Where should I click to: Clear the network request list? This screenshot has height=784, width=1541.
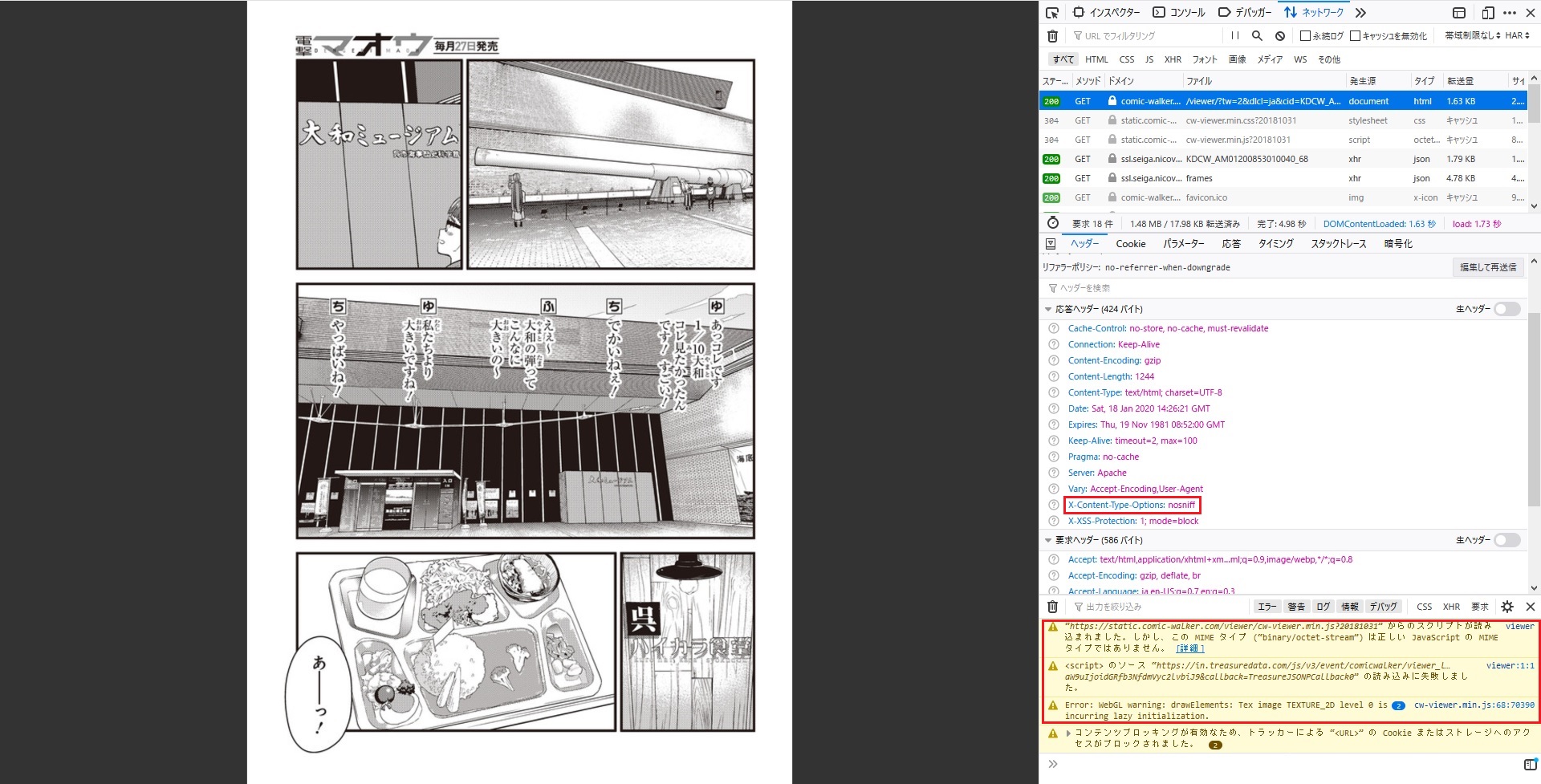1053,35
